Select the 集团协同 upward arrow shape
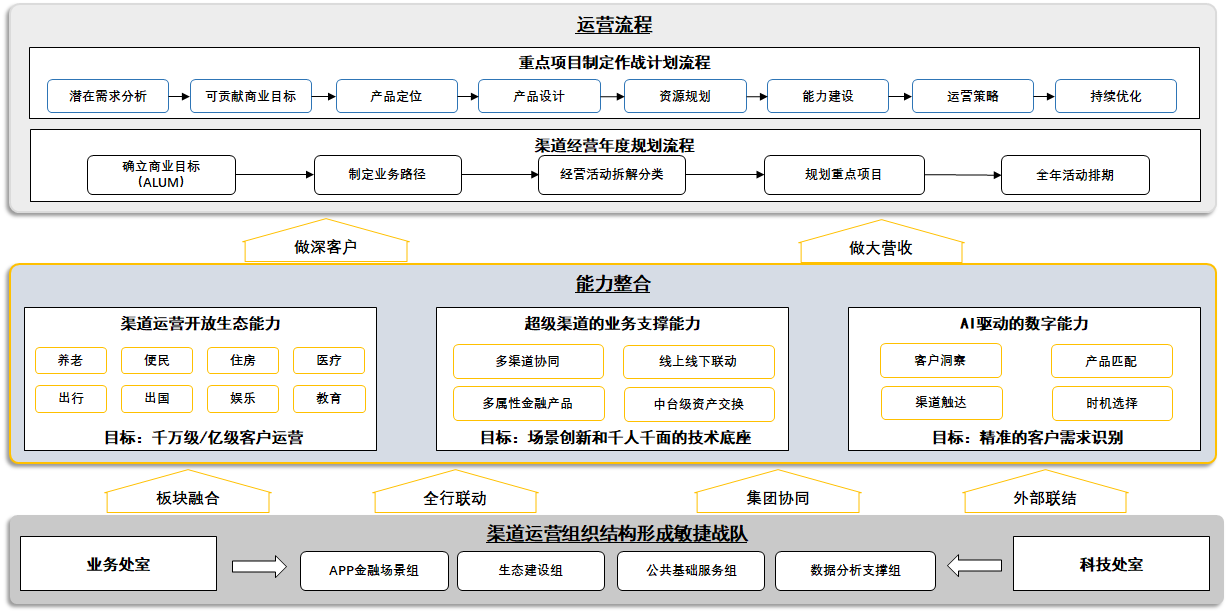Screen dimensions: 1227x613 point(777,492)
